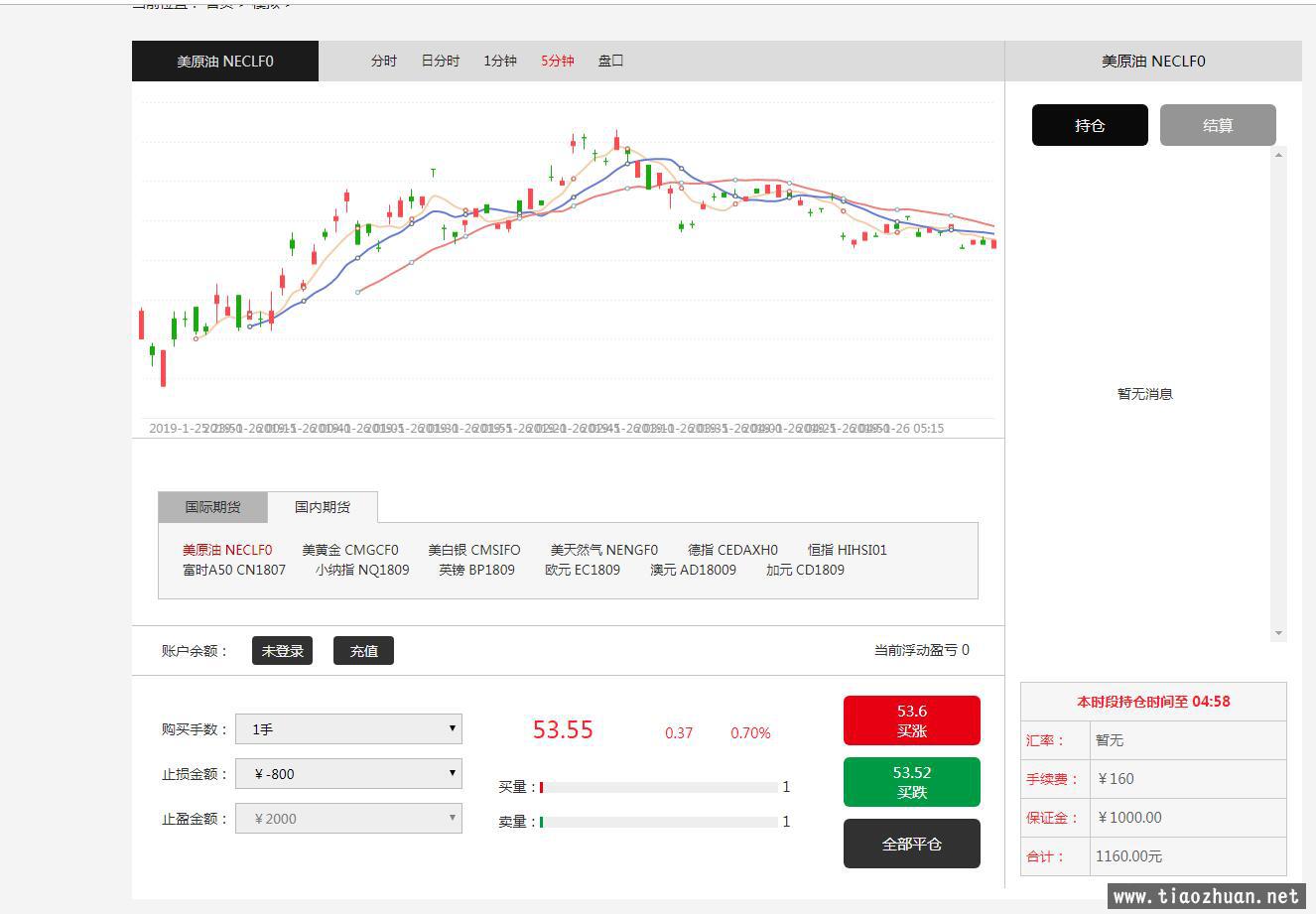
Task: Click the green 买跌 button
Action: 911,782
